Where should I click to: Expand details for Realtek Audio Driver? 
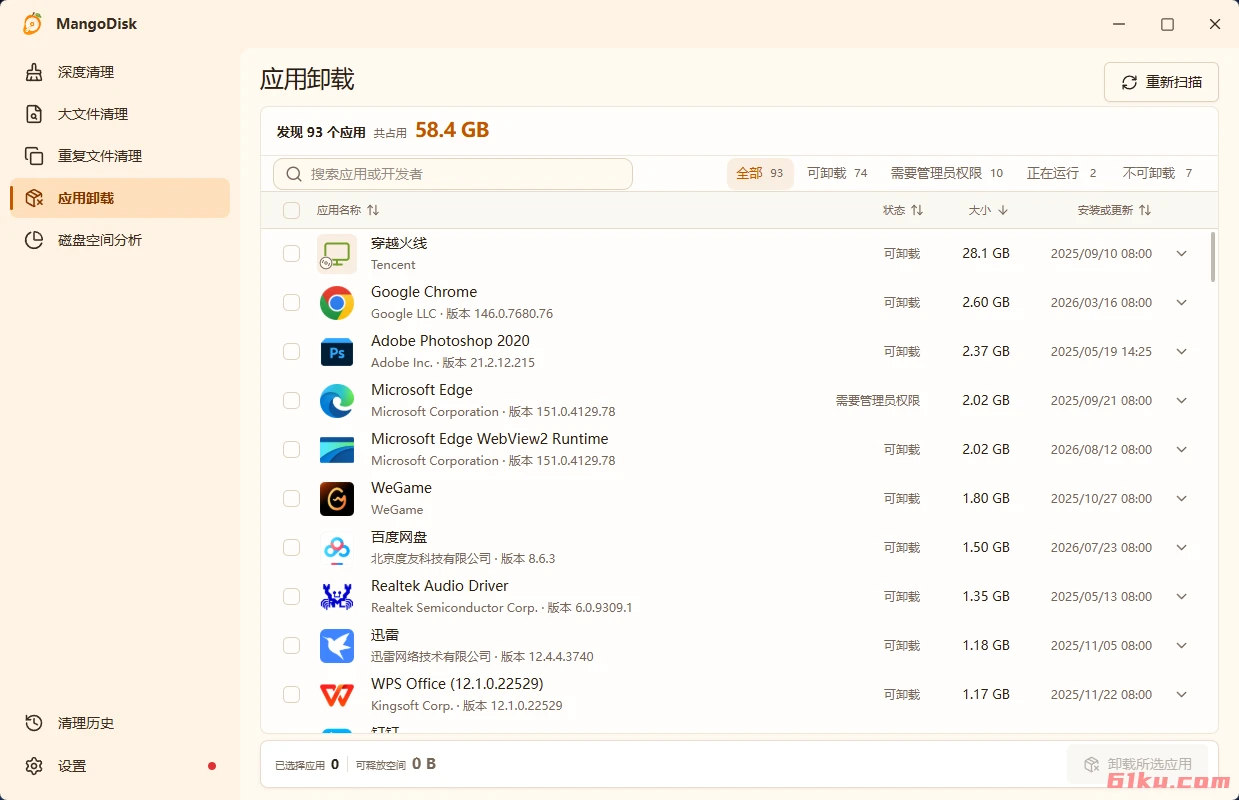click(x=1182, y=597)
